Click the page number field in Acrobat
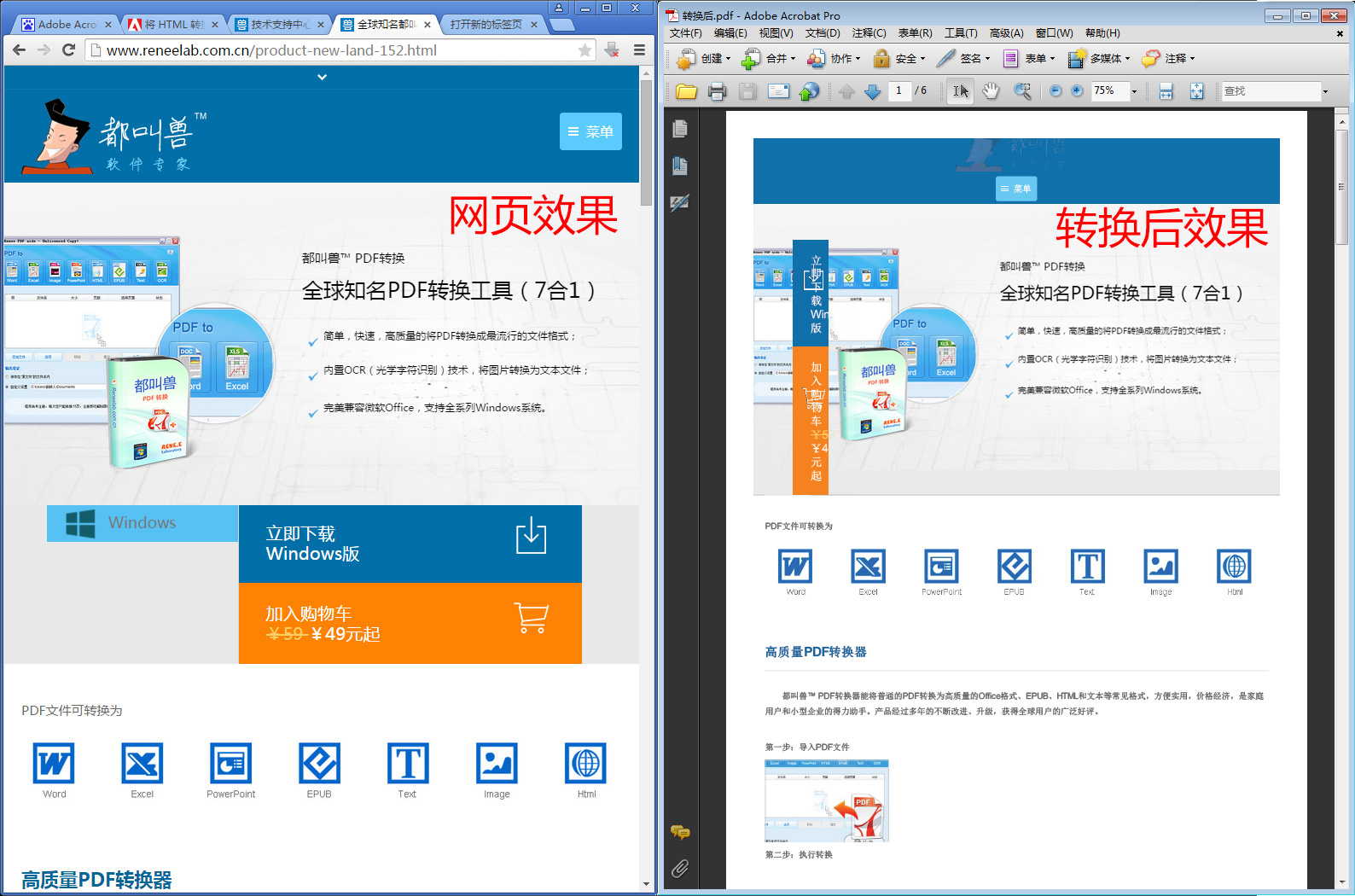This screenshot has width=1355, height=896. [x=898, y=90]
